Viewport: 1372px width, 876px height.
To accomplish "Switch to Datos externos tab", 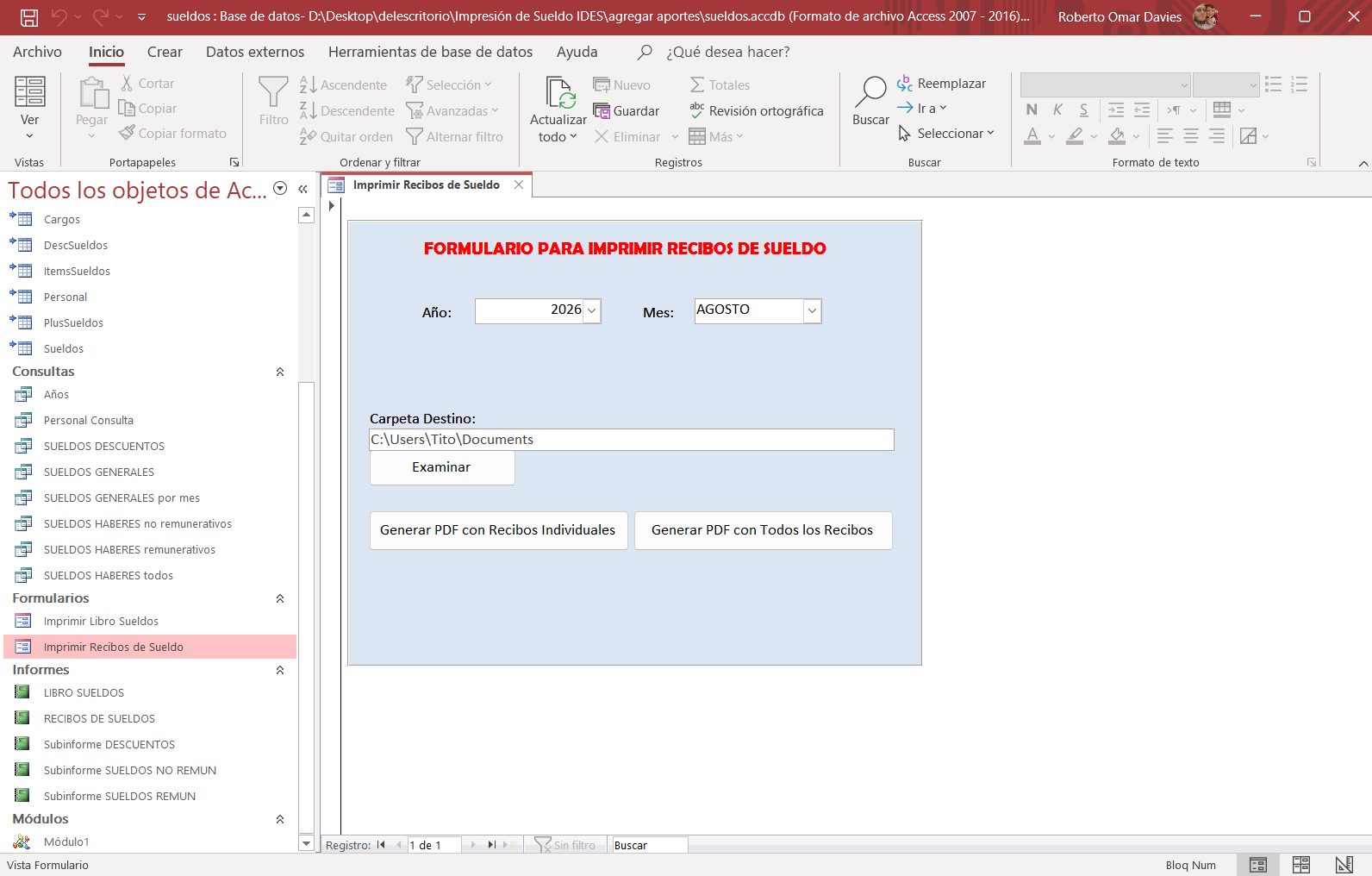I will (255, 52).
